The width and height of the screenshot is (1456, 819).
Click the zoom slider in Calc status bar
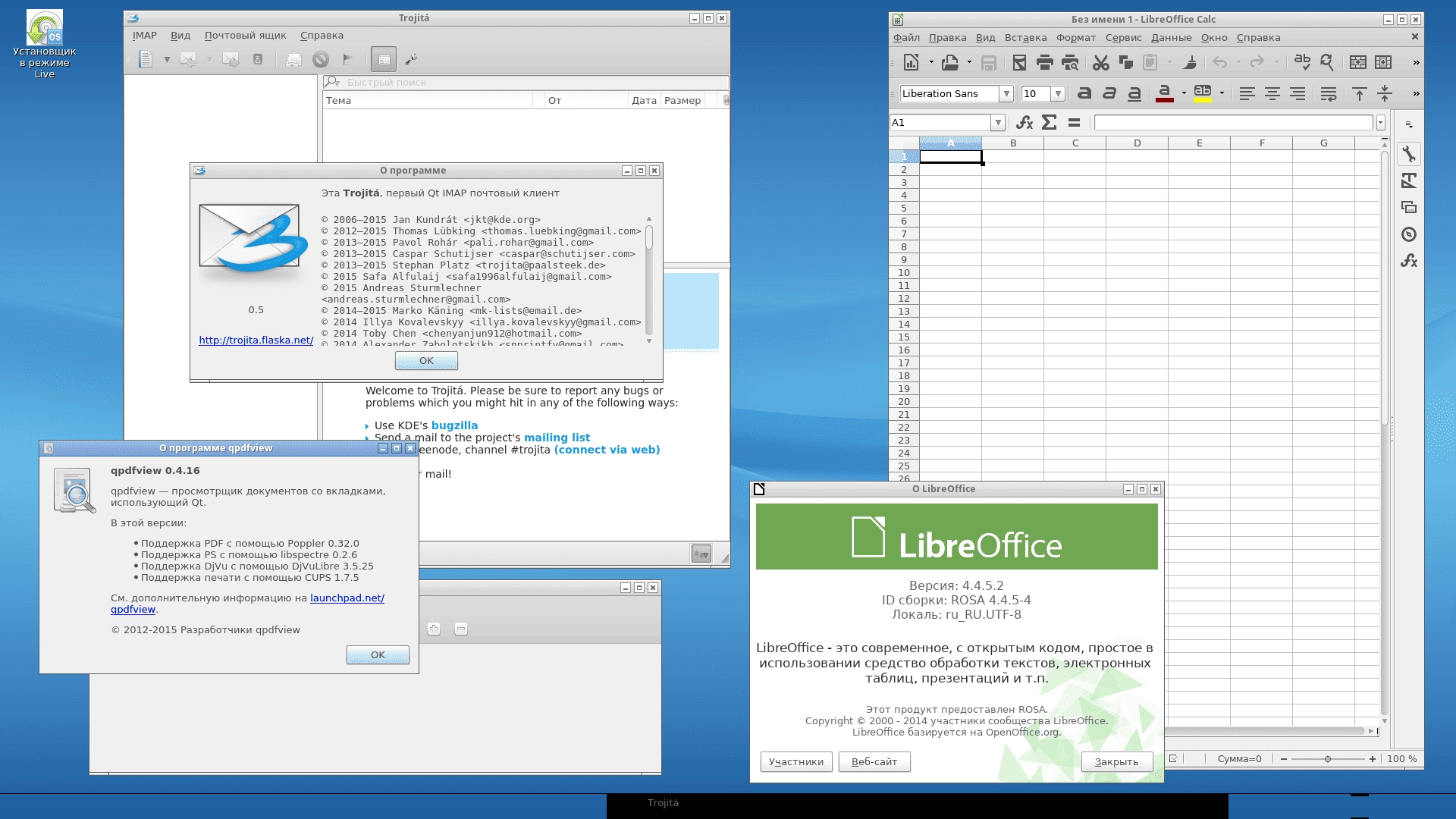coord(1327,759)
